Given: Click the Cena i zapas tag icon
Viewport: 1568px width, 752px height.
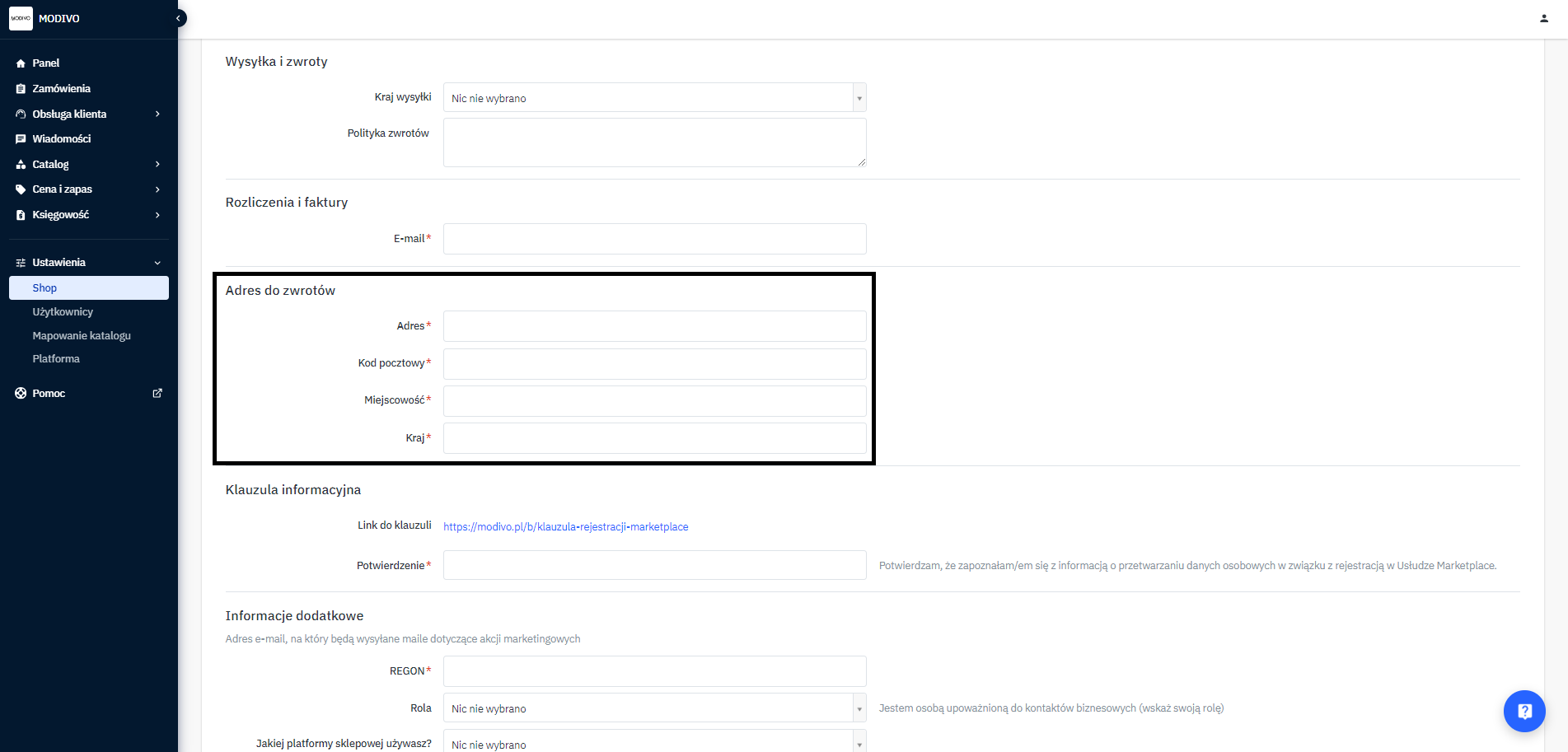Looking at the screenshot, I should point(21,189).
